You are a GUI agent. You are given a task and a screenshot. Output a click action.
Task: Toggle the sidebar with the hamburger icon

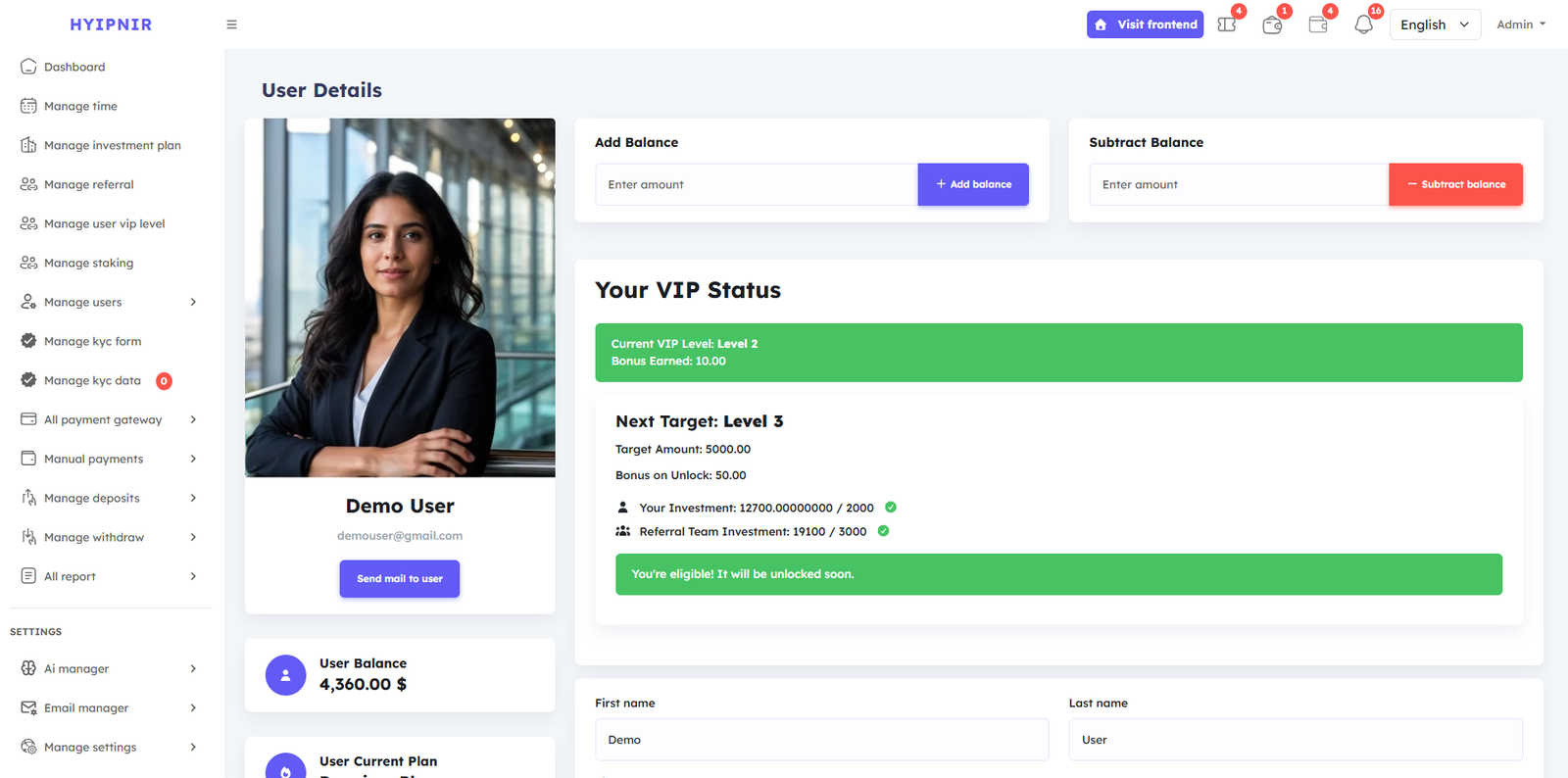231,24
